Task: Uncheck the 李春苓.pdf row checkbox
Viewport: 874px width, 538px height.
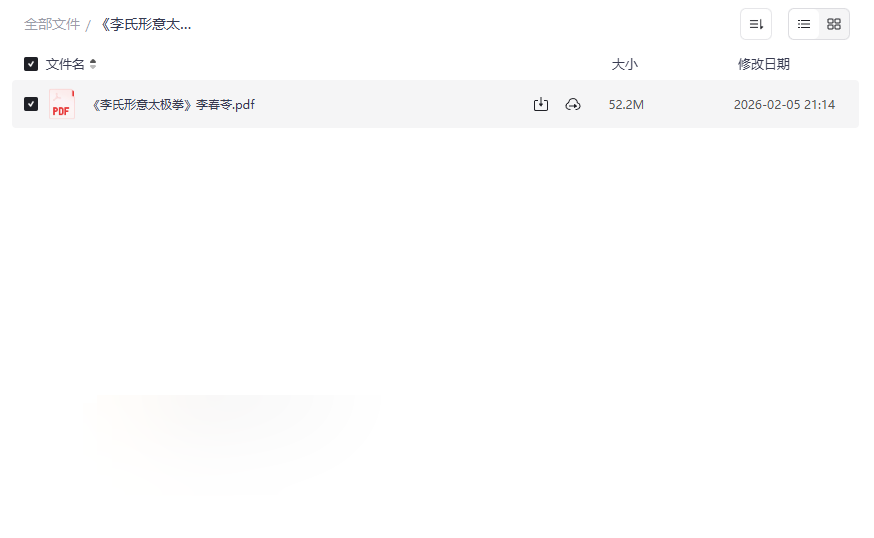Action: [x=31, y=104]
